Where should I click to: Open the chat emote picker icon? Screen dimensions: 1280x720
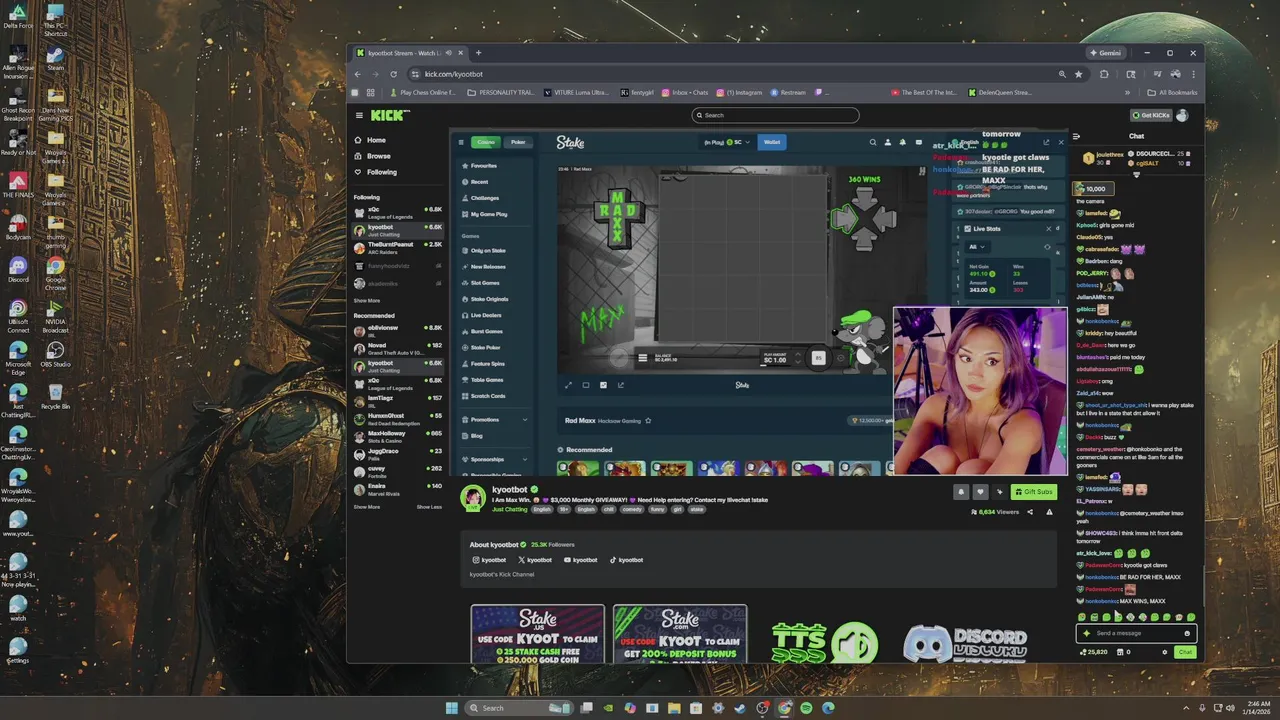click(1187, 633)
